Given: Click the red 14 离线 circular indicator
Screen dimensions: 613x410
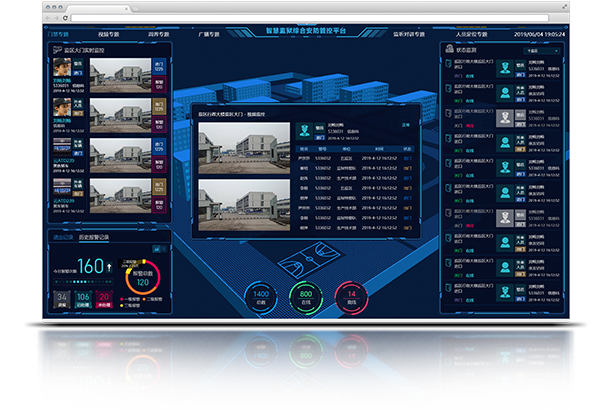Looking at the screenshot, I should pos(352,295).
